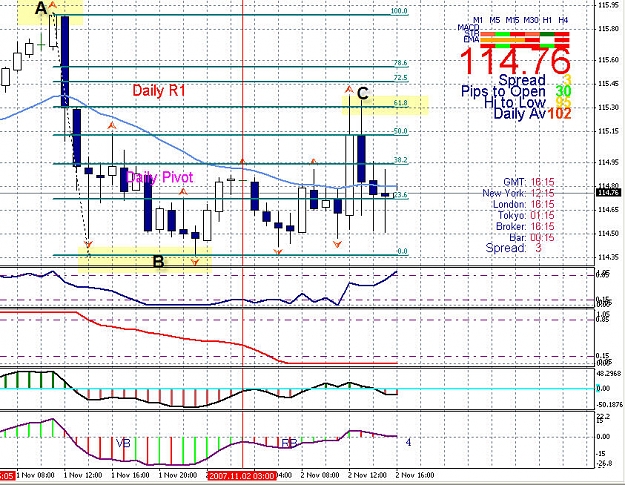This screenshot has width=625, height=485.
Task: Select the Hi to Low readout
Action: pyautogui.click(x=527, y=102)
